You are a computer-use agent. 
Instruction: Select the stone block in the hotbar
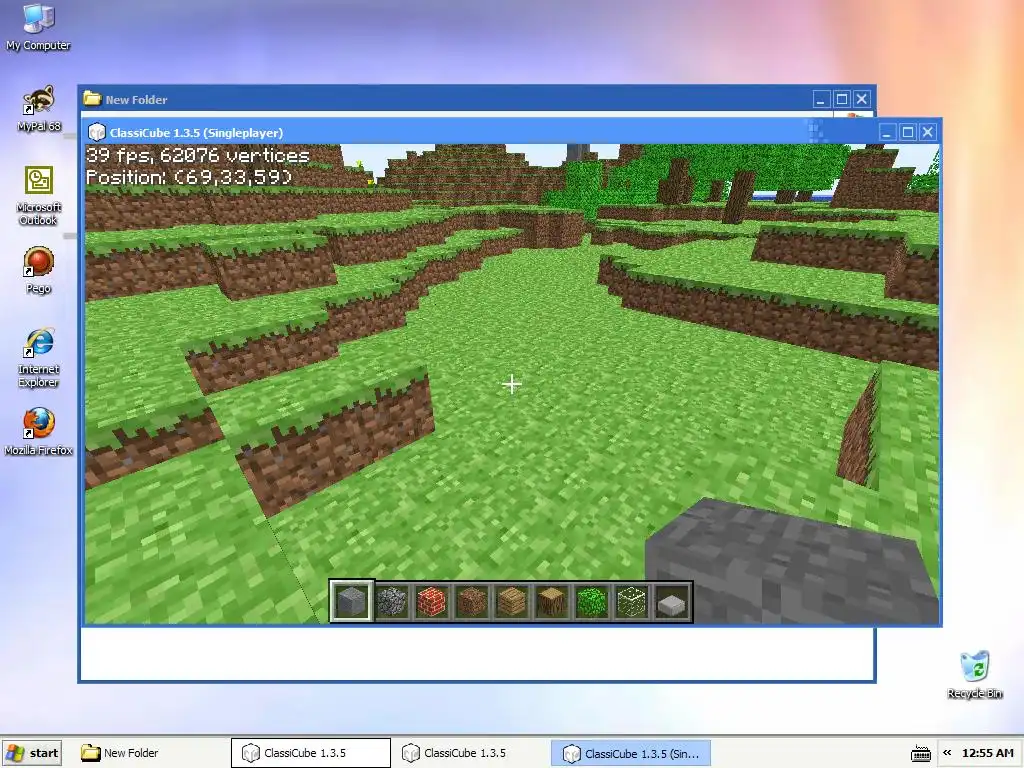point(351,601)
